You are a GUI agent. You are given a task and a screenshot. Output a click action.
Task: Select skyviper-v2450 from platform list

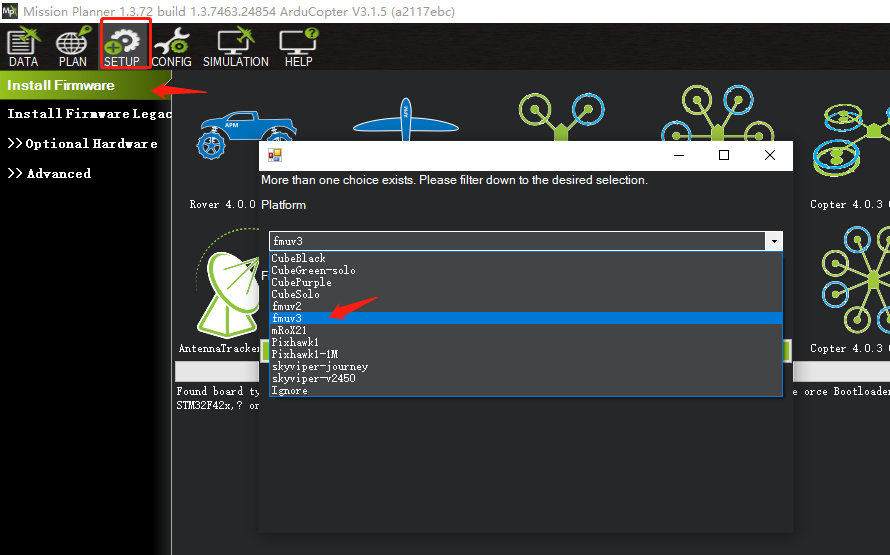click(x=526, y=379)
